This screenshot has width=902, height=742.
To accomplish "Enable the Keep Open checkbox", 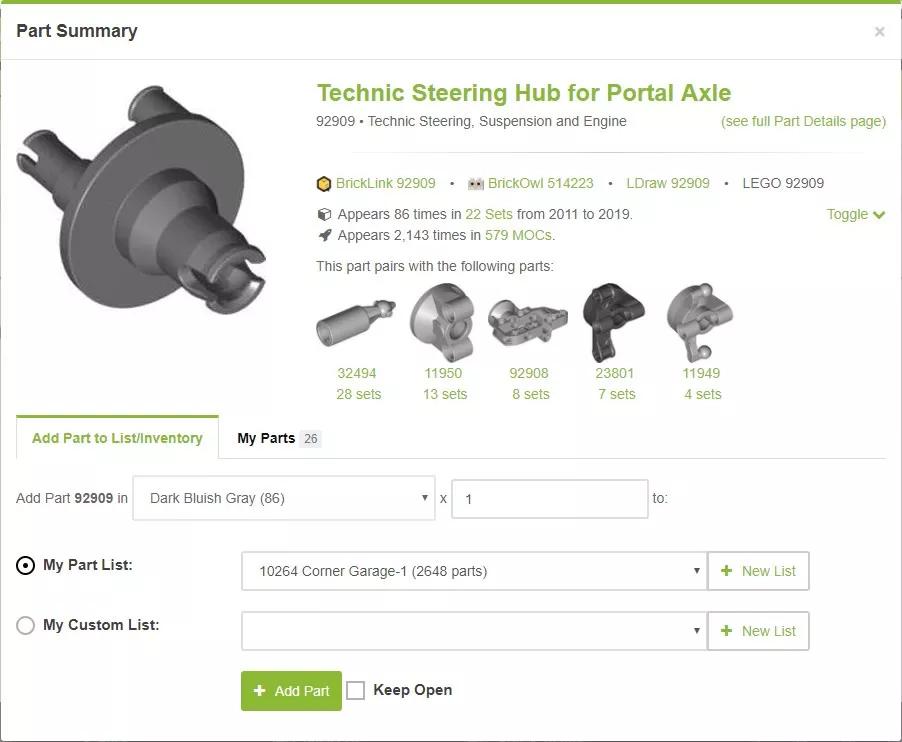I will point(356,690).
